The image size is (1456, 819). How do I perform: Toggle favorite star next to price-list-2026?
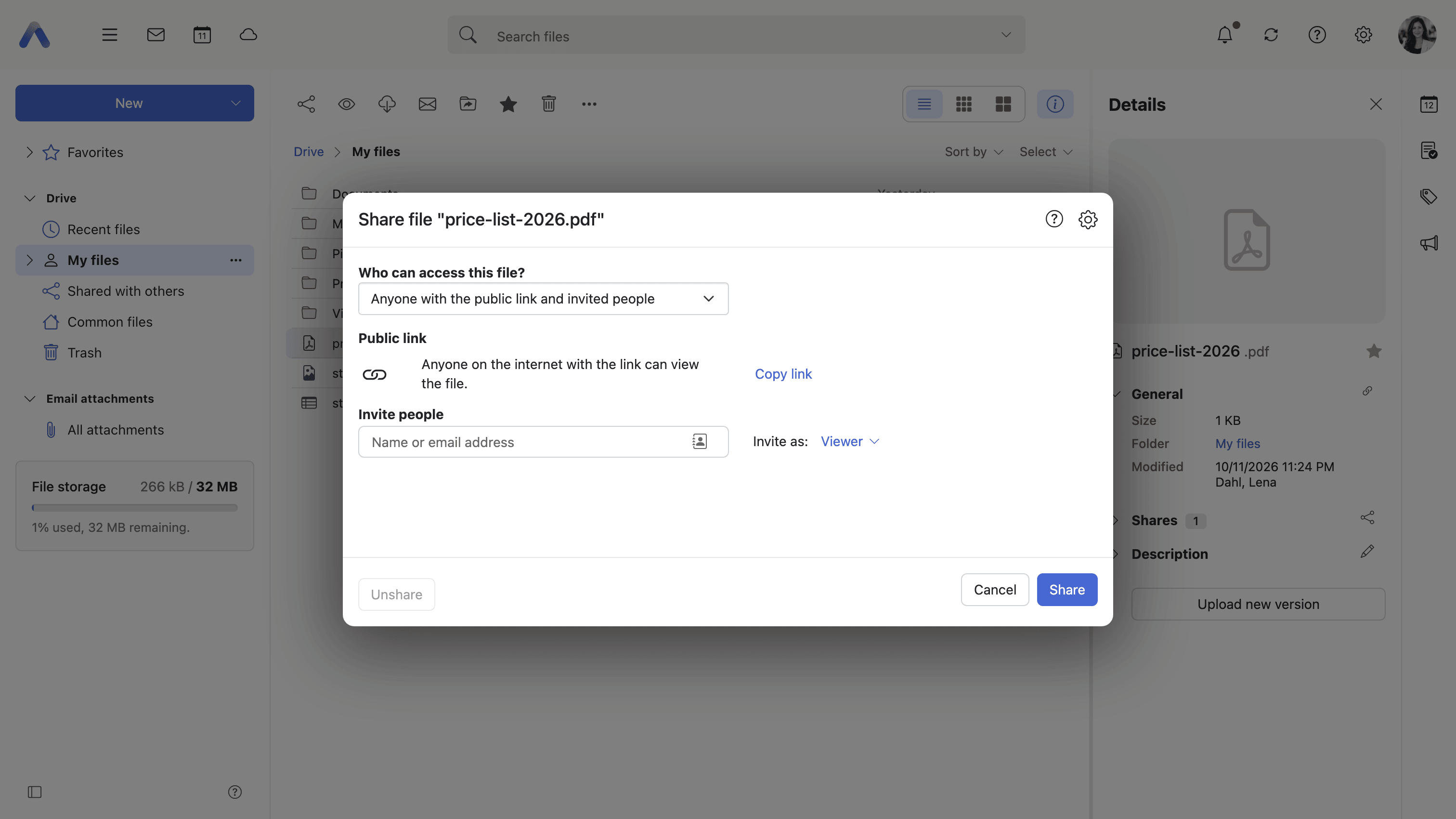coord(1374,351)
